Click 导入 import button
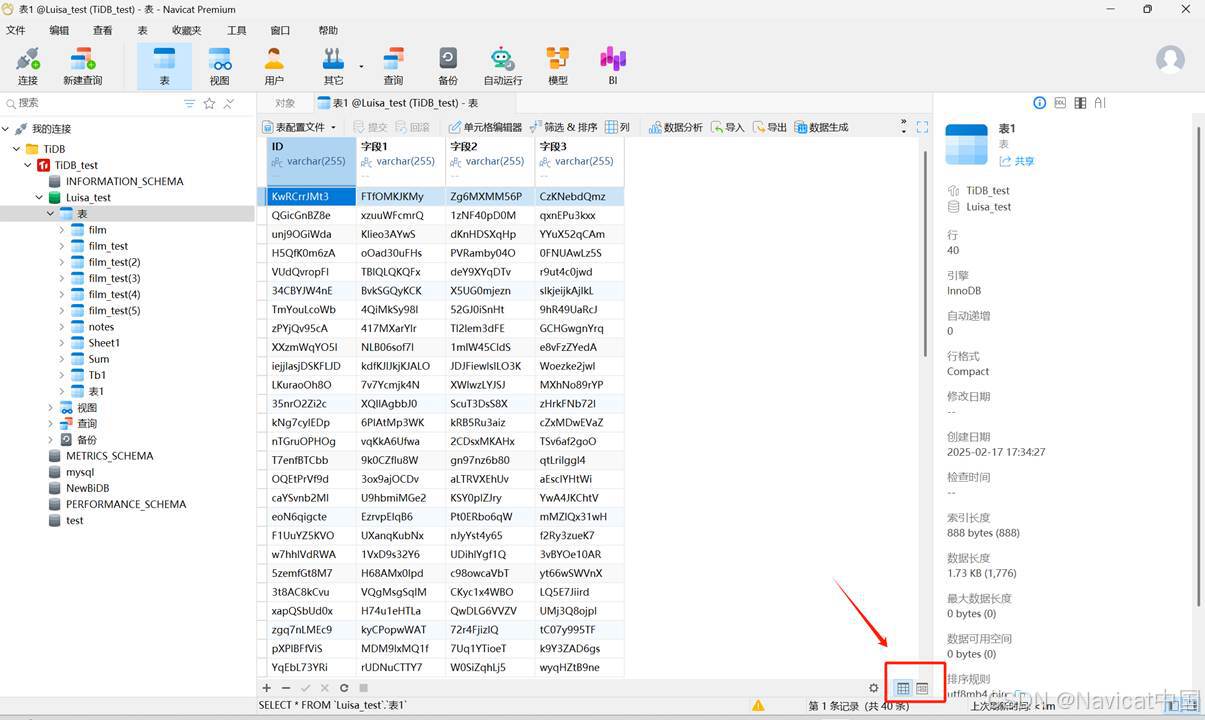 [727, 127]
